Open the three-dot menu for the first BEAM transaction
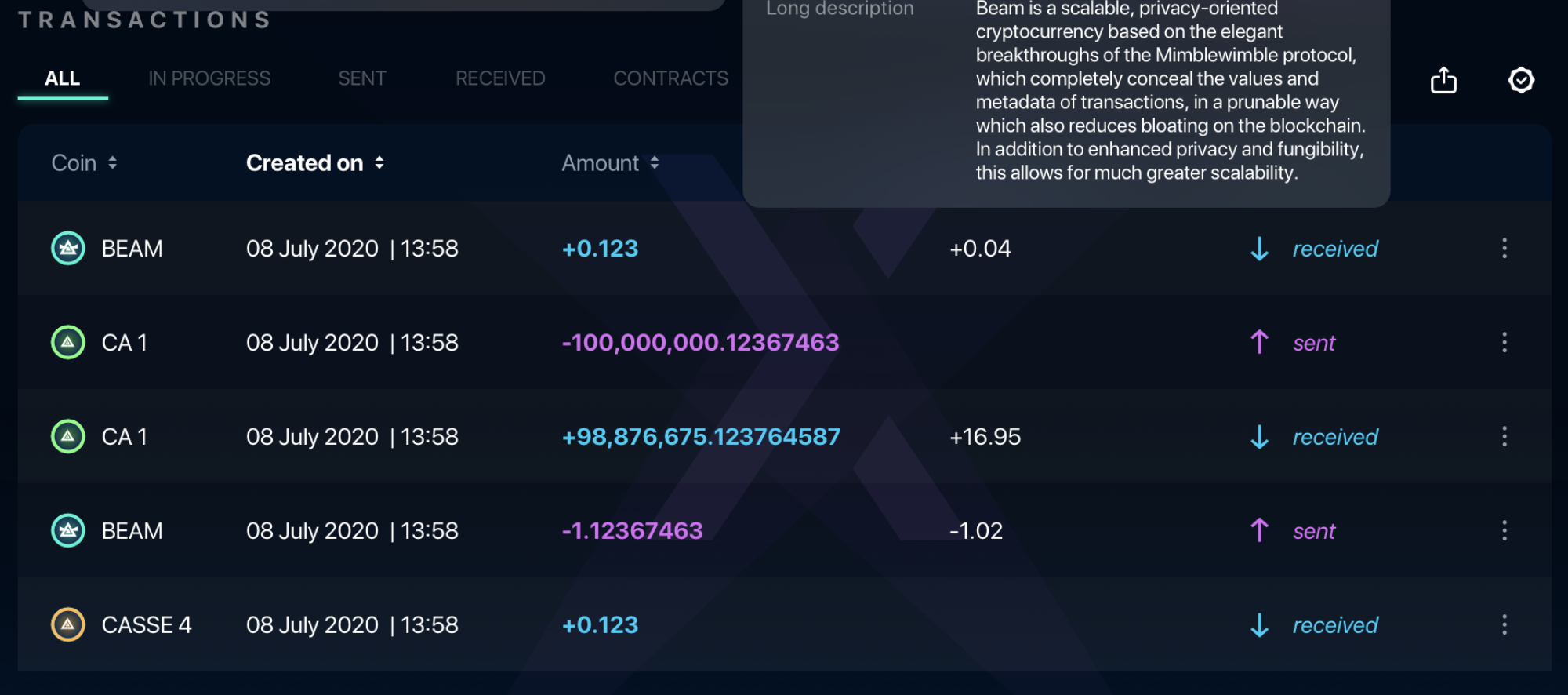 (x=1505, y=249)
